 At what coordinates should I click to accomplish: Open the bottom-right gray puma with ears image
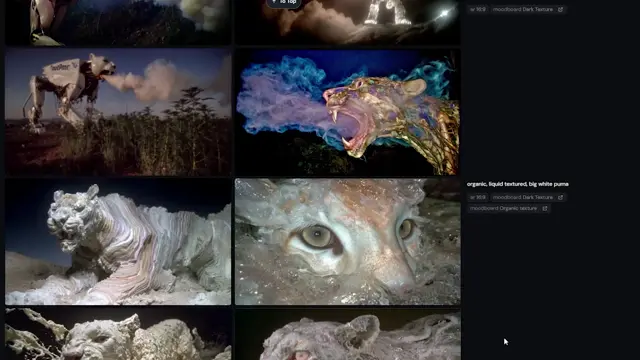(348, 334)
